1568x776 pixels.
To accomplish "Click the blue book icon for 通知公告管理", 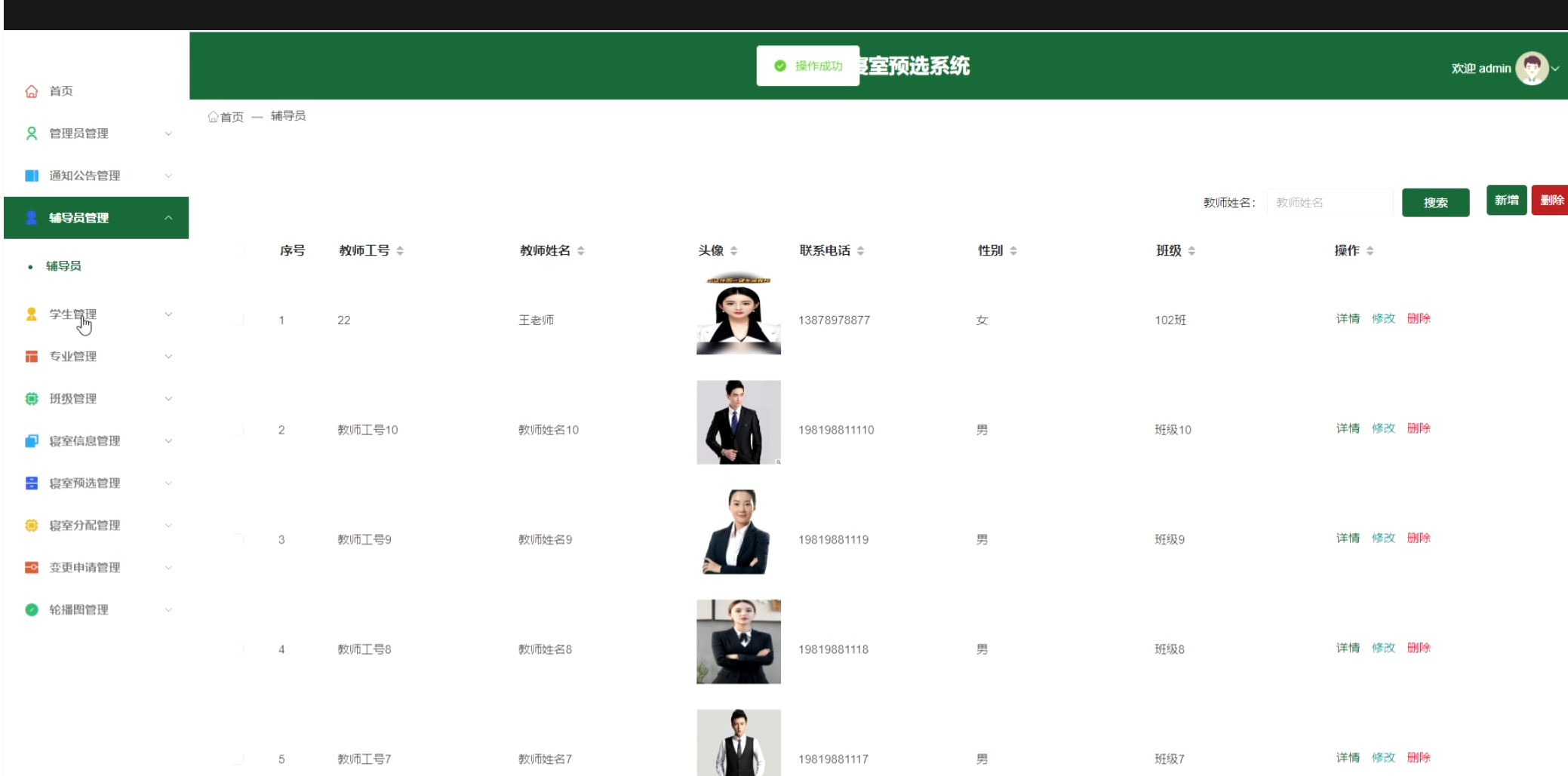I will coord(32,176).
